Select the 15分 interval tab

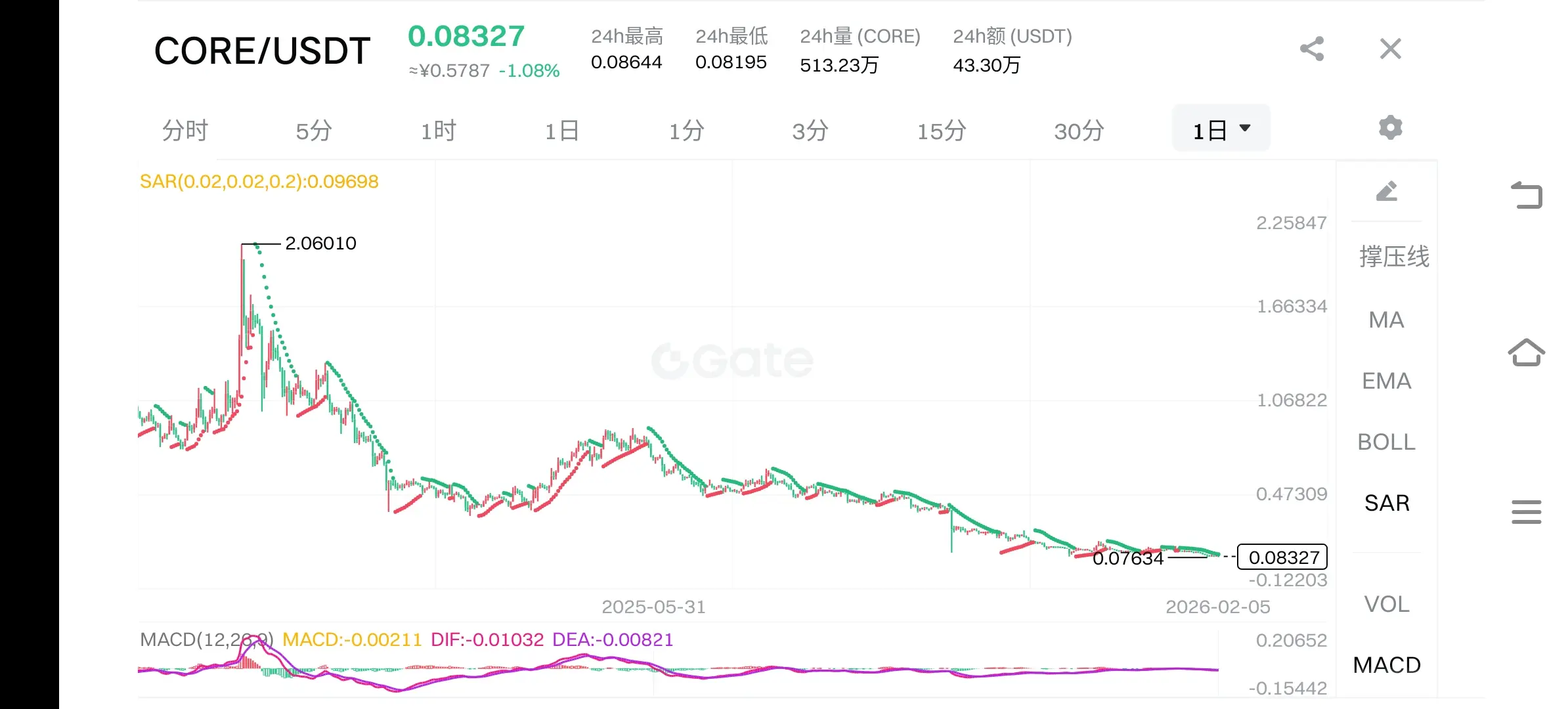click(941, 131)
